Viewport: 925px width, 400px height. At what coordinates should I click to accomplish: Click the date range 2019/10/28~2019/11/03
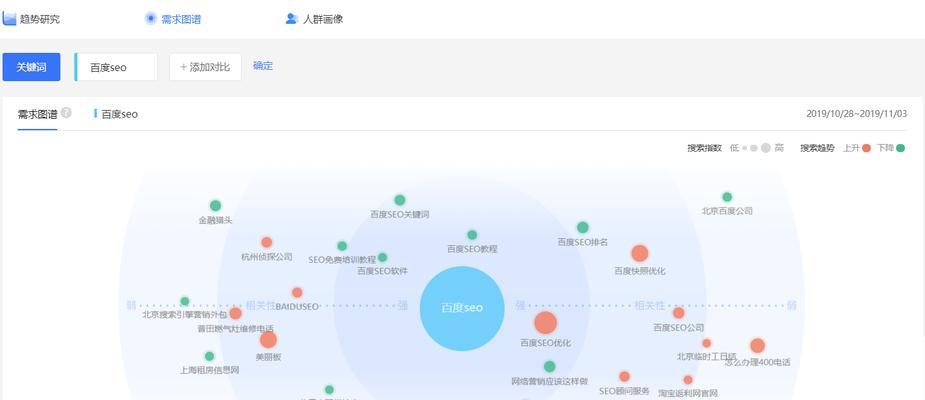tap(857, 114)
